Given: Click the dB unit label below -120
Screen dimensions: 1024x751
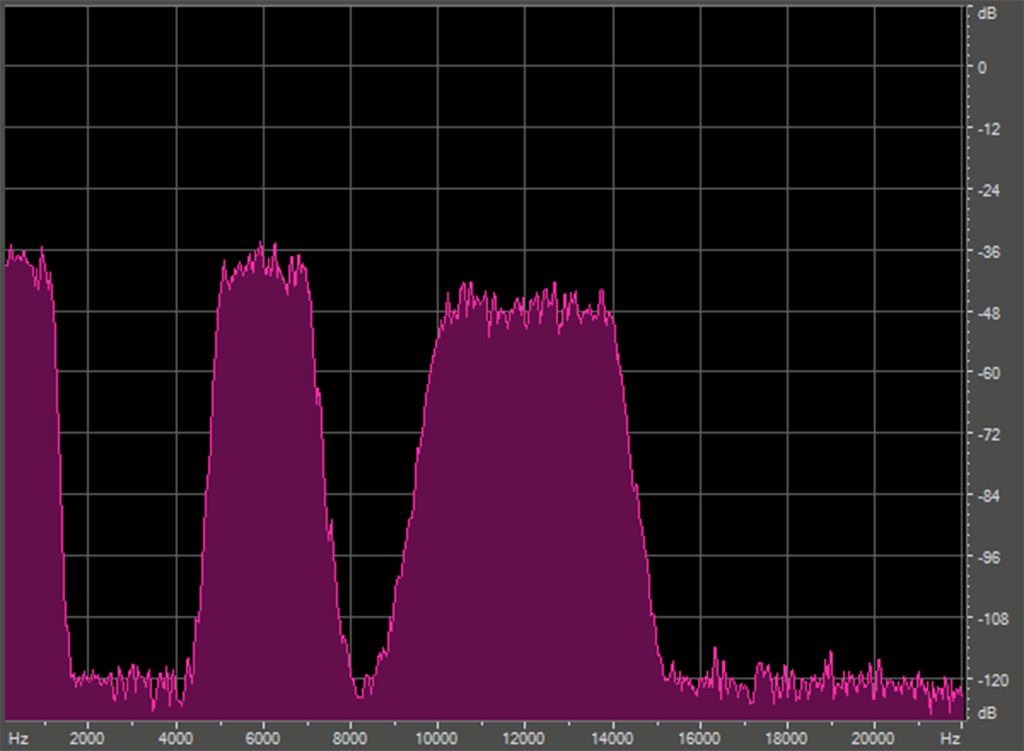Looking at the screenshot, I should pyautogui.click(x=987, y=712).
